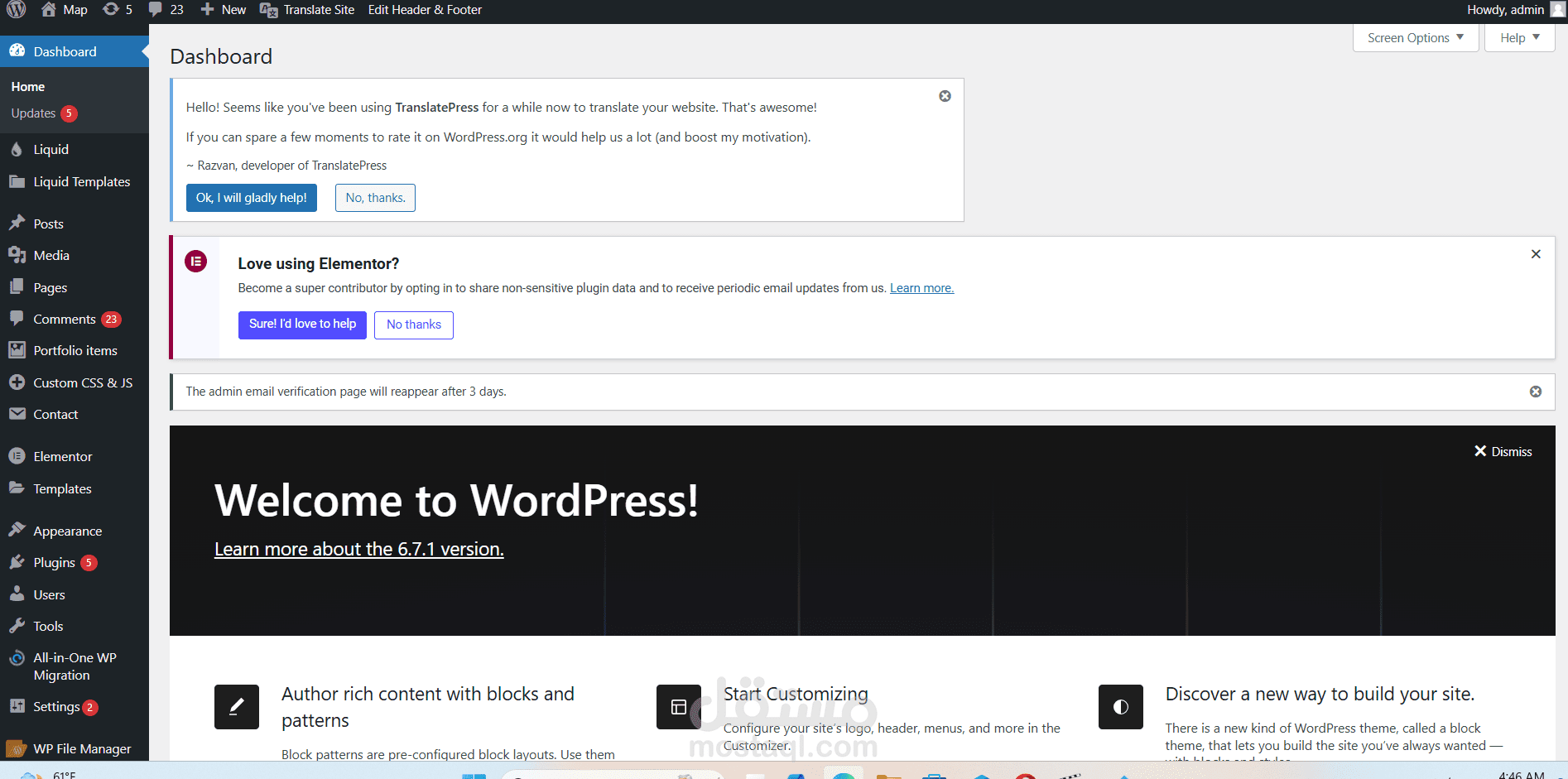Click the Templates folder icon

pyautogui.click(x=17, y=488)
